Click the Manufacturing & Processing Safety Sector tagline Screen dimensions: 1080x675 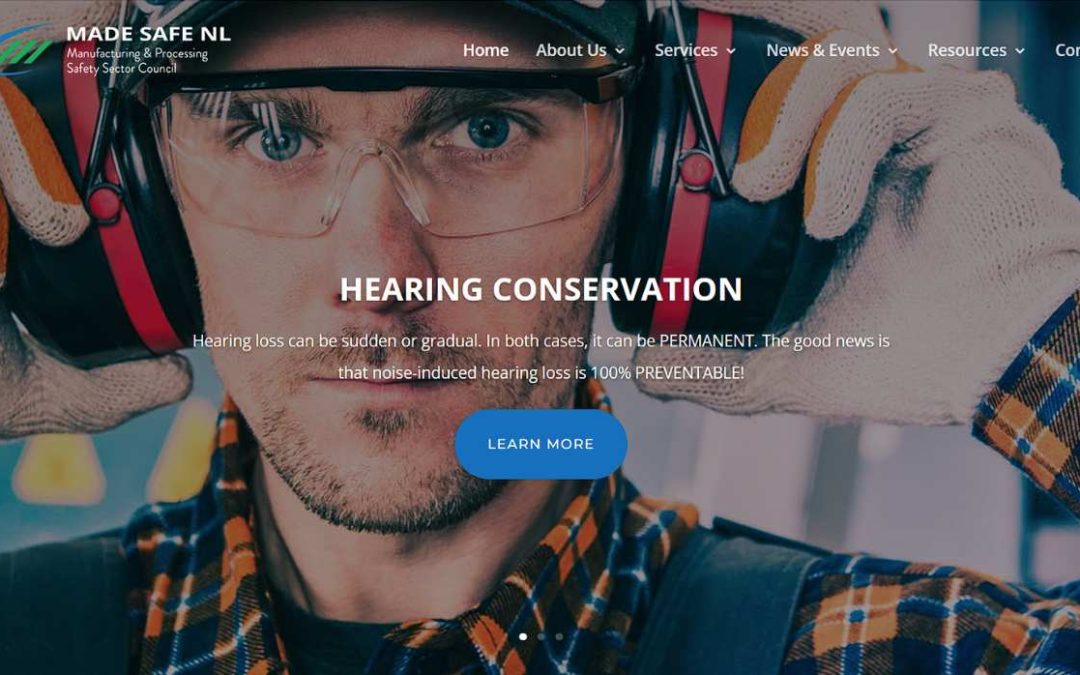coord(137,61)
